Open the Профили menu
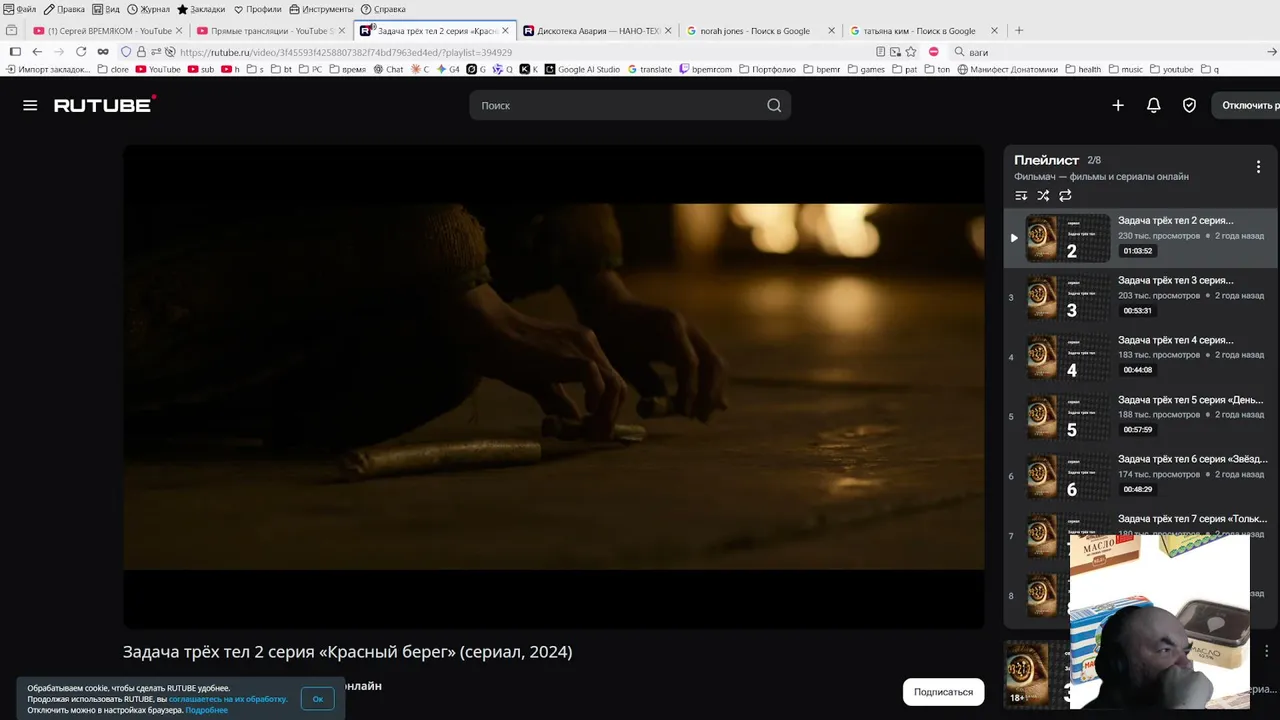The width and height of the screenshot is (1280, 720). 258,9
